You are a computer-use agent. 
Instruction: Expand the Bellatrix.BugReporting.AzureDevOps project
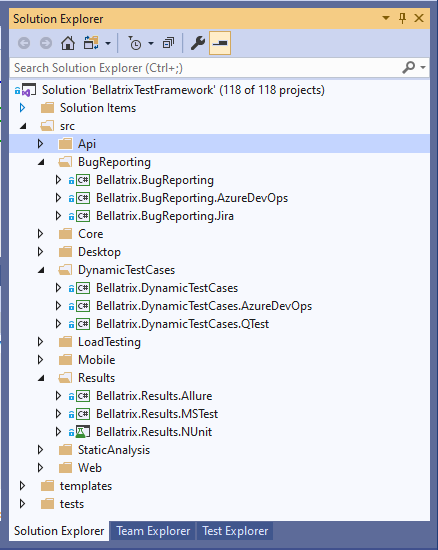[x=58, y=198]
